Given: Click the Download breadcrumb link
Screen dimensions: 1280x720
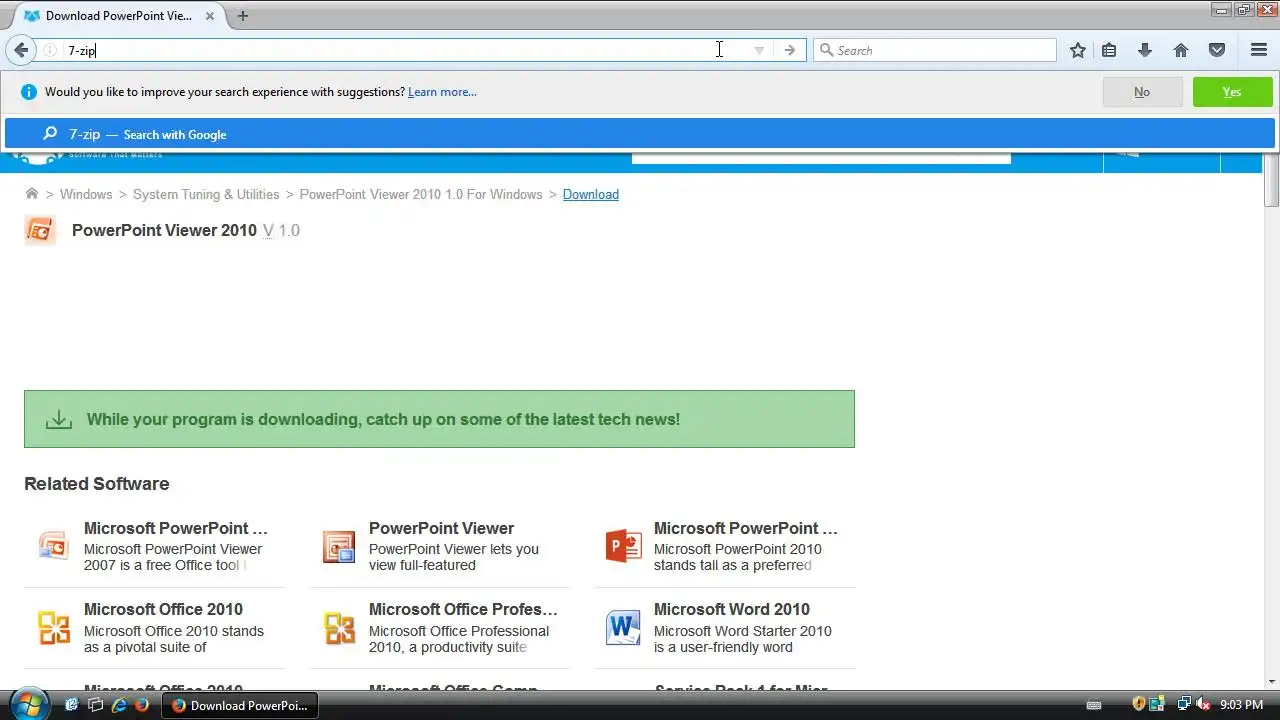Looking at the screenshot, I should click(591, 194).
